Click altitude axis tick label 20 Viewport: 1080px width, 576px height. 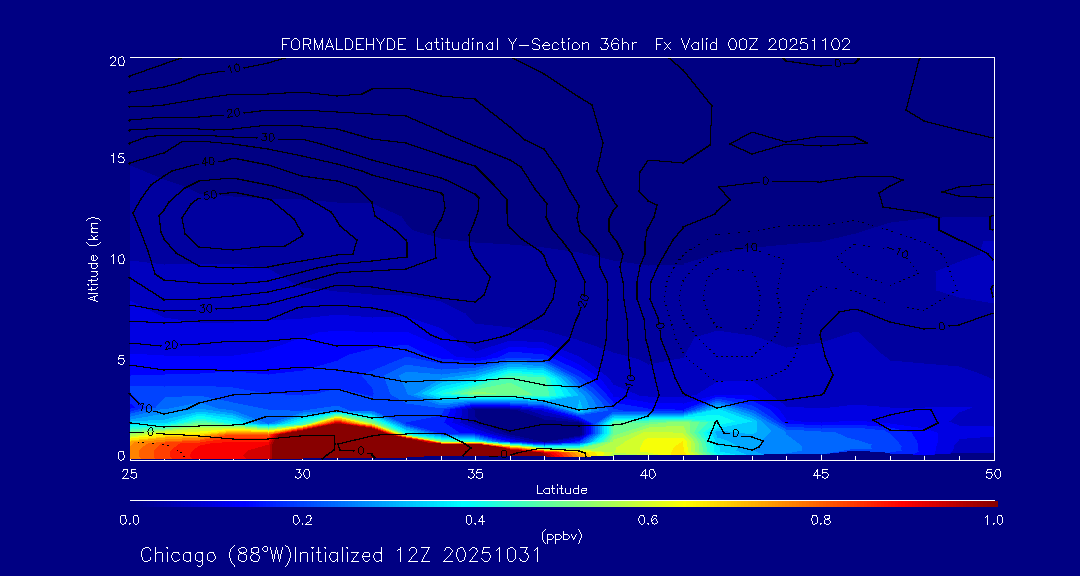pos(116,61)
